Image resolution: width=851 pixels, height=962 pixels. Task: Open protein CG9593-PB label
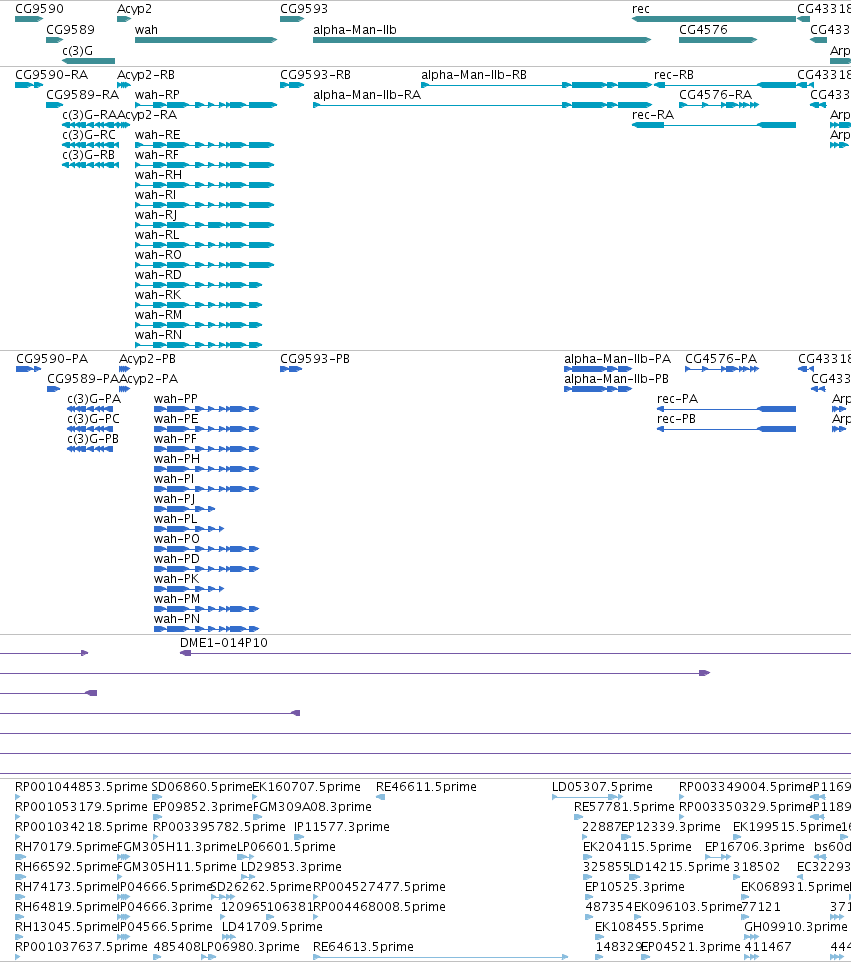315,359
